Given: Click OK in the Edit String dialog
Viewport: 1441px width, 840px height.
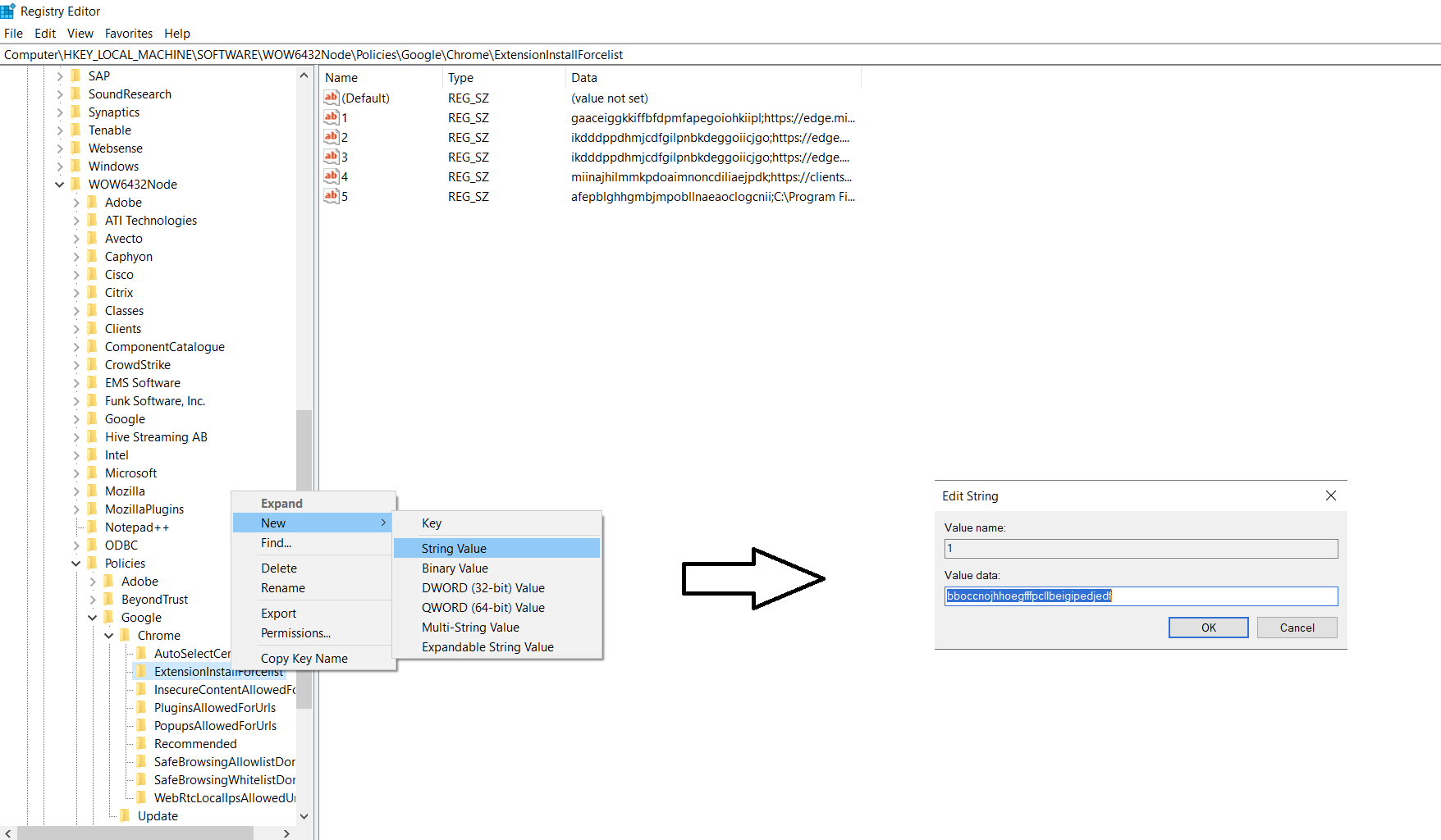Looking at the screenshot, I should (x=1208, y=627).
